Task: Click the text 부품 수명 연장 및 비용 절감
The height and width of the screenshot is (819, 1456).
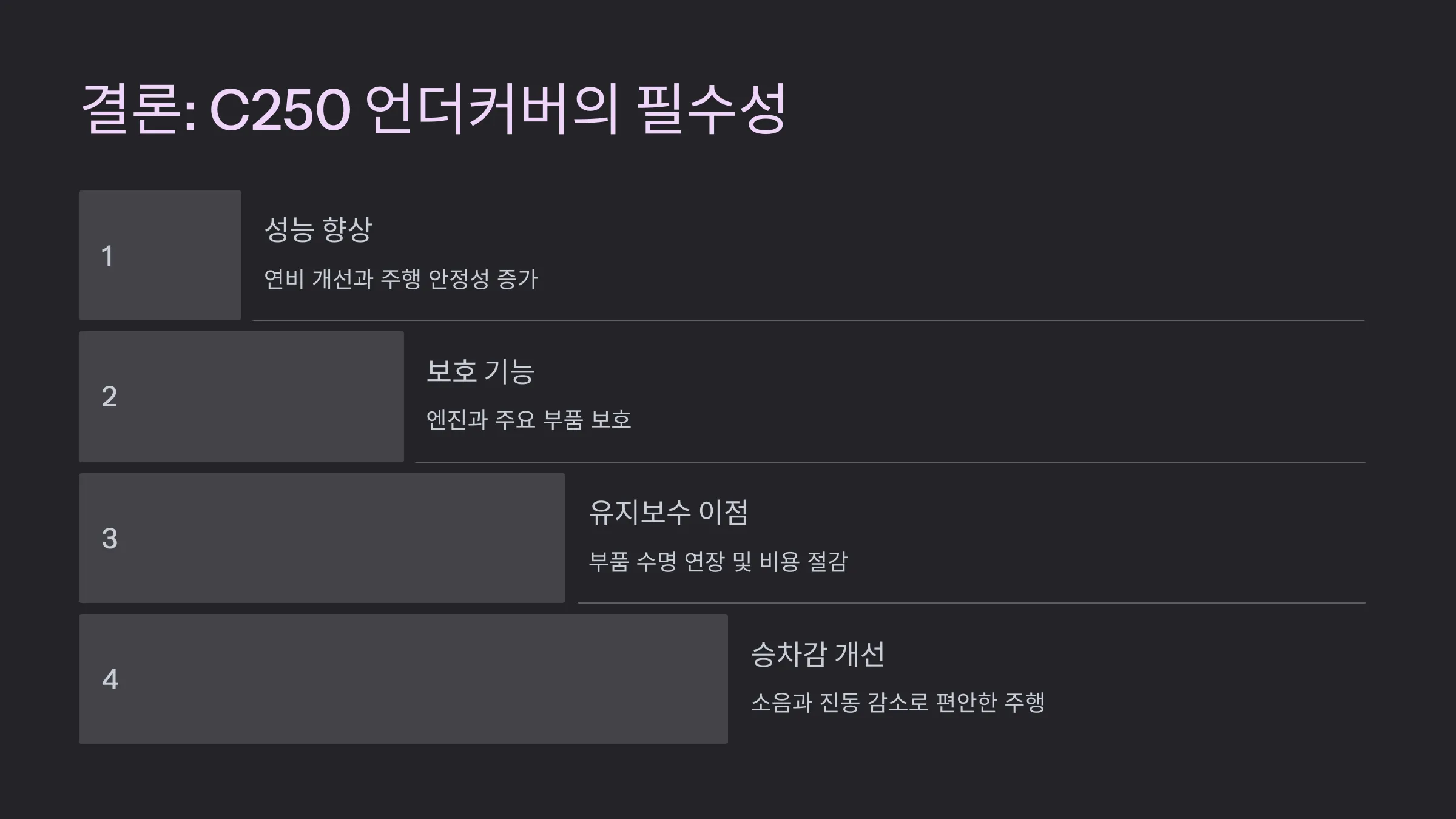Action: coord(718,562)
